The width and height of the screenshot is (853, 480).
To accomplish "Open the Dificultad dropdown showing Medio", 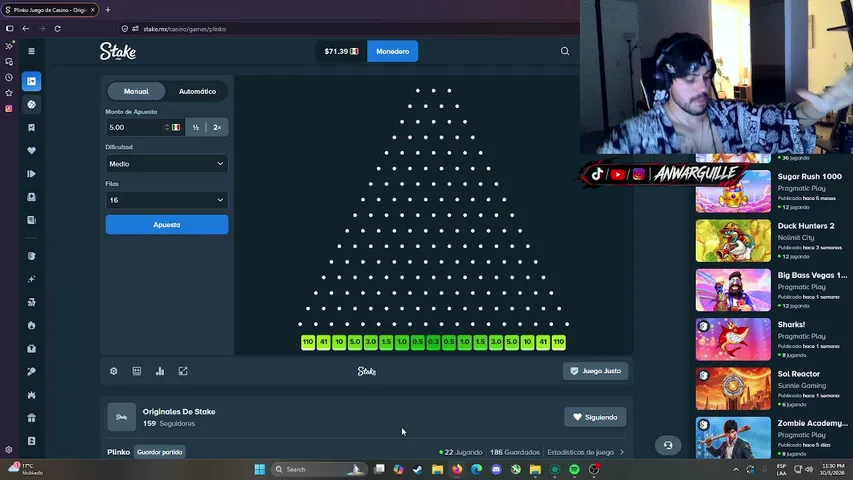I will coord(166,164).
